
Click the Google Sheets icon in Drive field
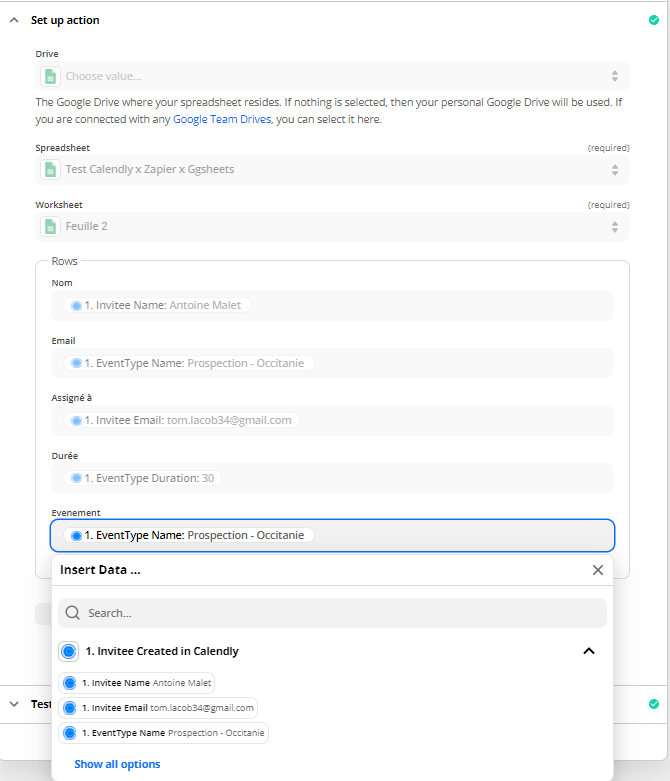coord(50,76)
